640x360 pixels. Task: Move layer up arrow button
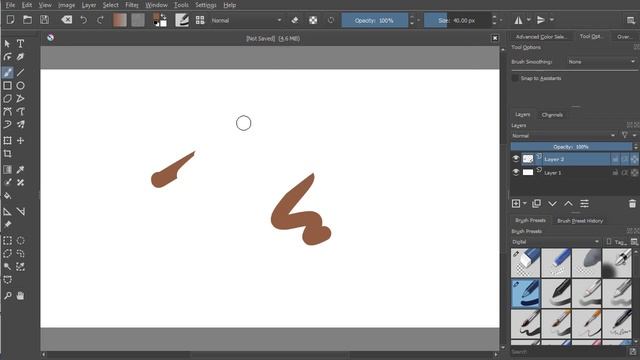(x=568, y=203)
